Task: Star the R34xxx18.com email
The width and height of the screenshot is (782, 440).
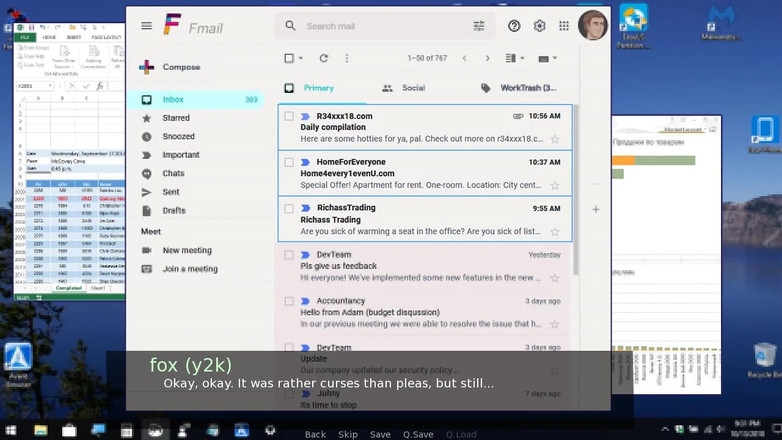Action: coord(555,140)
